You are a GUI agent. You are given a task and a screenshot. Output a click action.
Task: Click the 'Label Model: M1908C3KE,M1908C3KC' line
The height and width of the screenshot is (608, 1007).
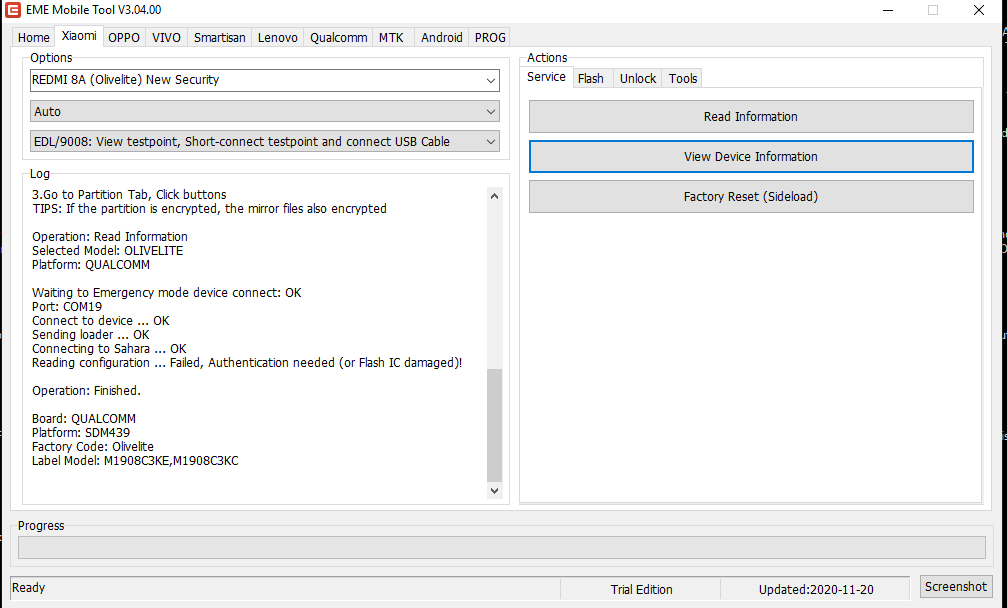pos(135,460)
